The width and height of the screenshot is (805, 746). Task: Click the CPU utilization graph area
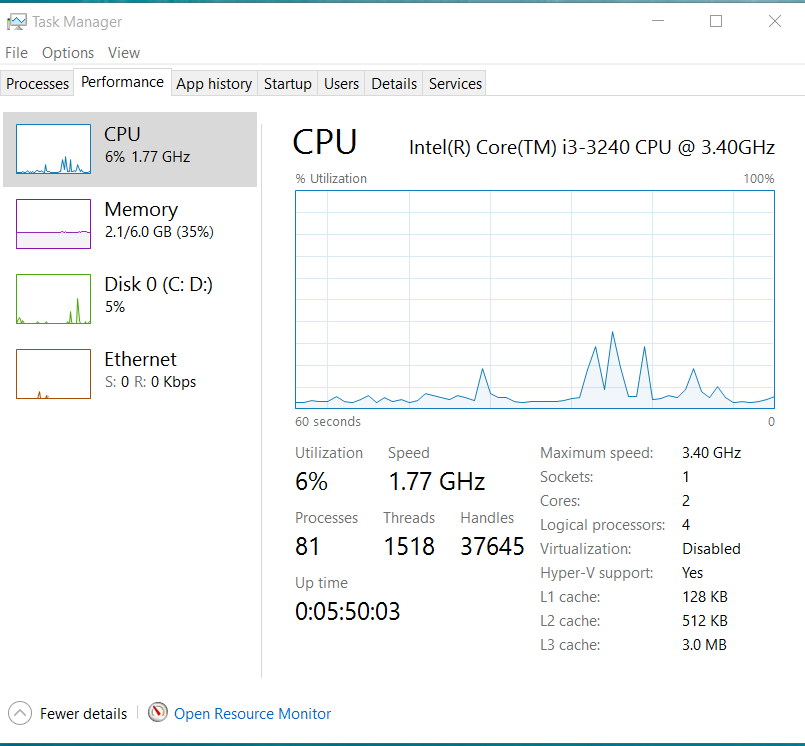pos(535,299)
